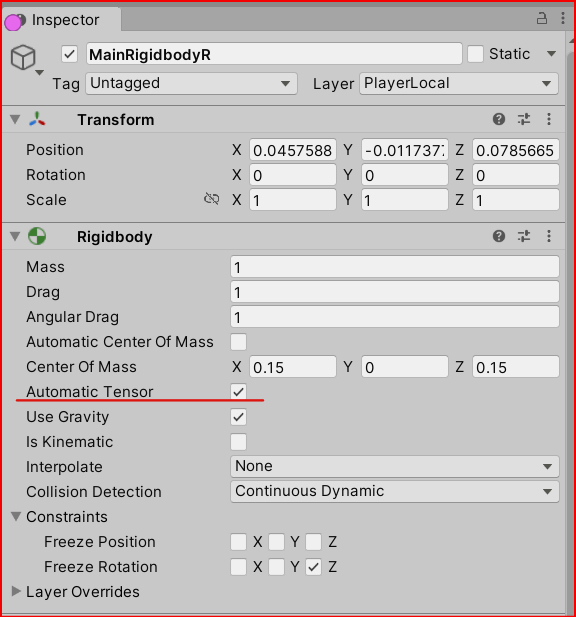Click the Position Y field
The image size is (576, 617).
pyautogui.click(x=405, y=150)
